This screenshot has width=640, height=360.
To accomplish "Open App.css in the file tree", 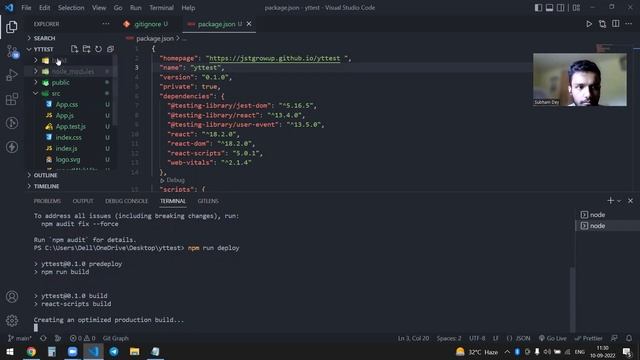I will (67, 104).
